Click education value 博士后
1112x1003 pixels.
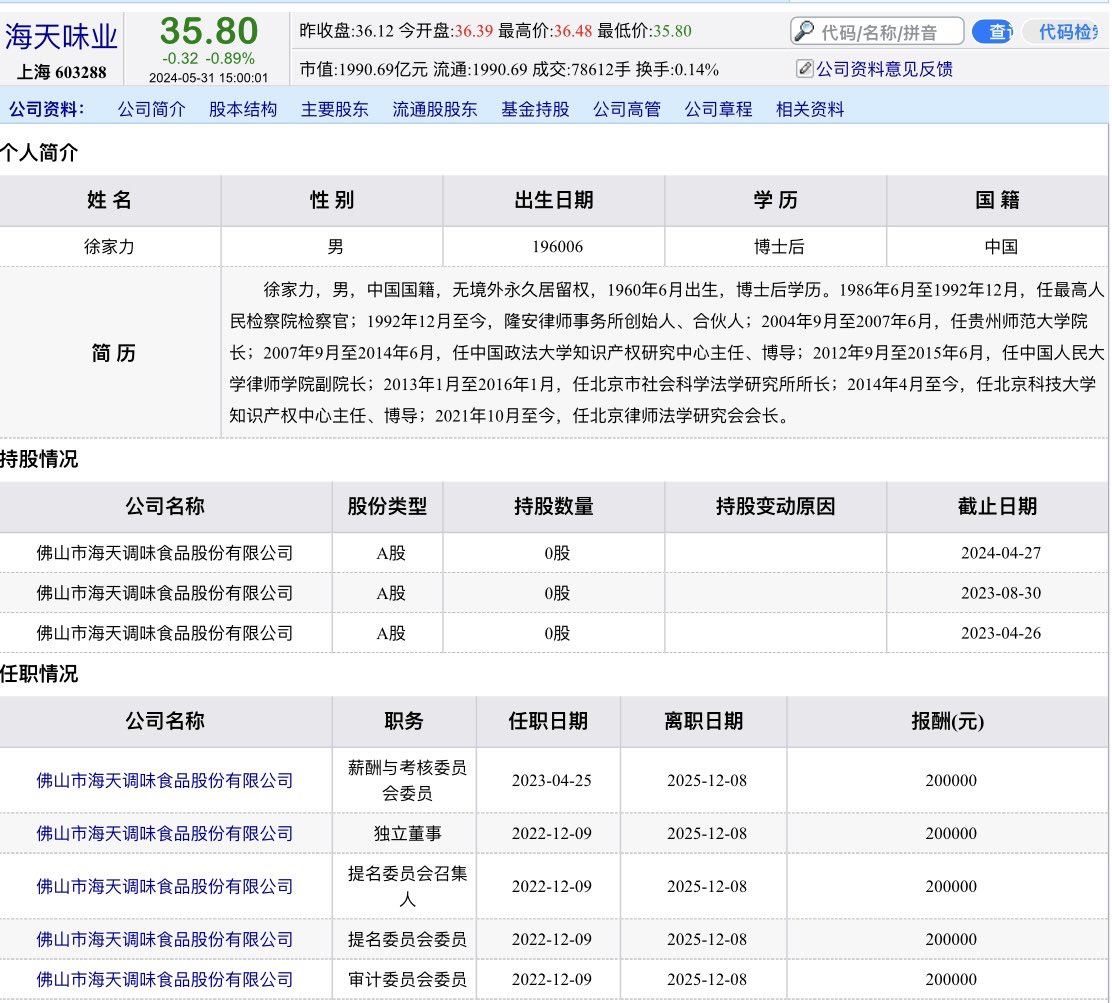click(x=779, y=247)
